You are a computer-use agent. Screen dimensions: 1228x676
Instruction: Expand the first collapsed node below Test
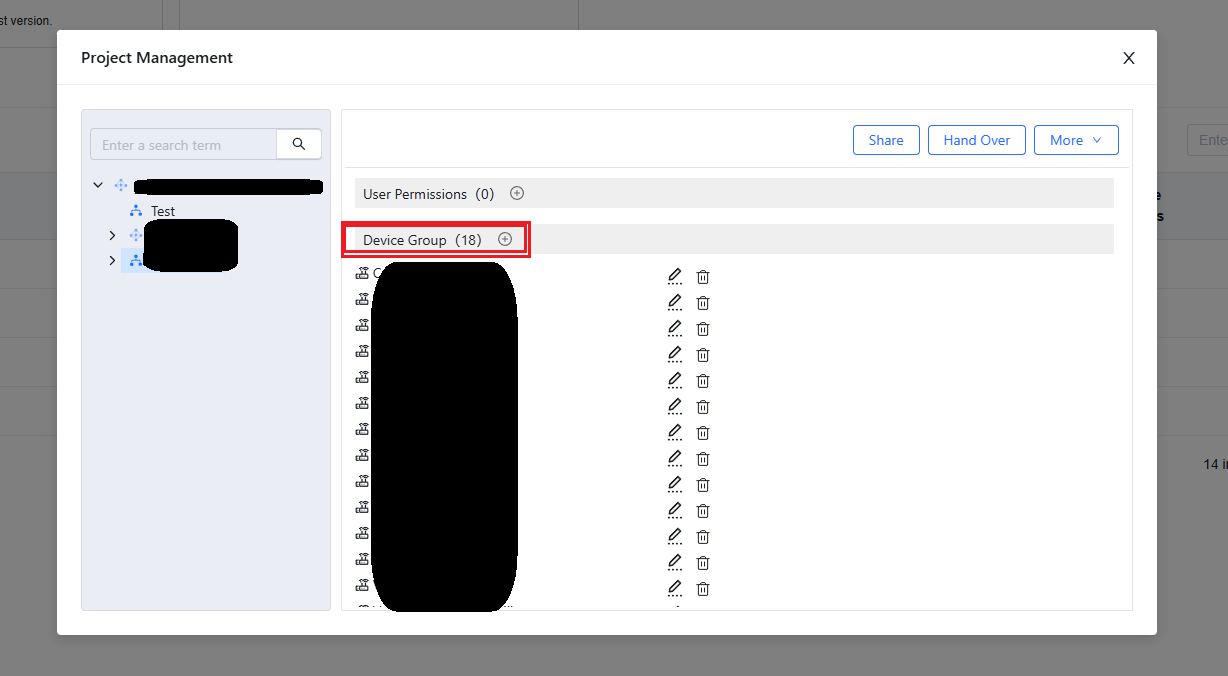click(112, 235)
